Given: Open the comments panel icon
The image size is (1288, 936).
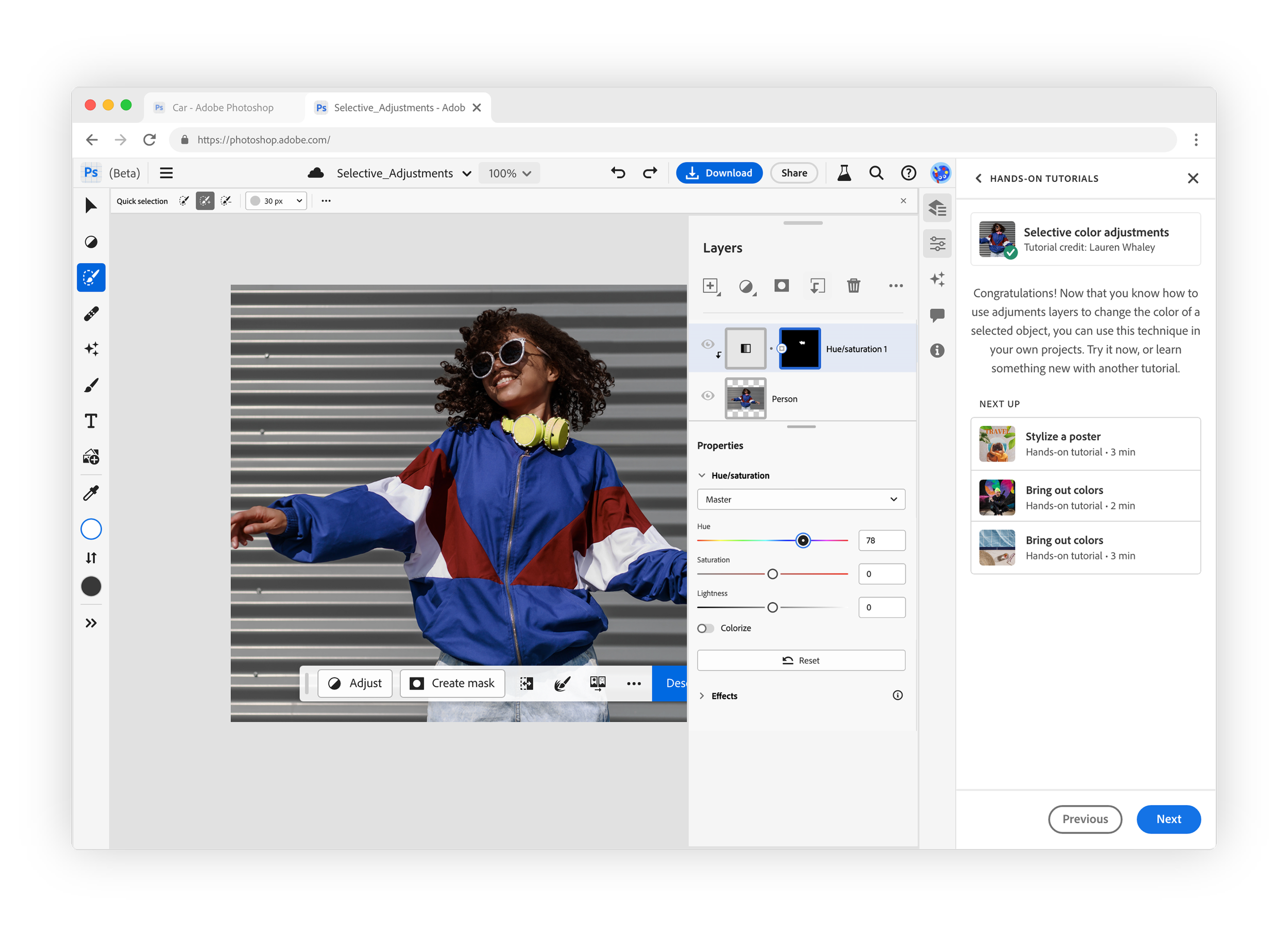Looking at the screenshot, I should [937, 315].
